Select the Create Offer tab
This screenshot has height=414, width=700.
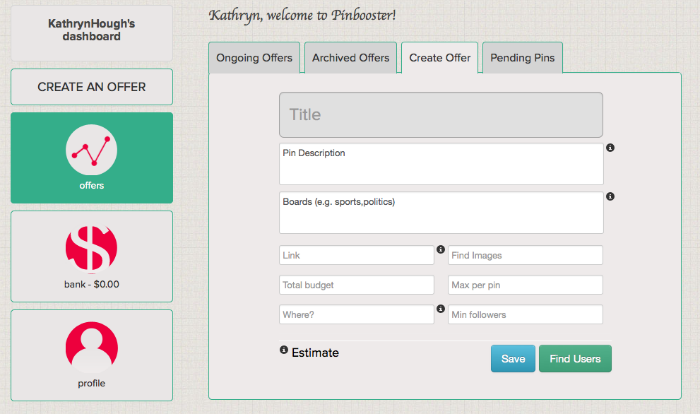click(440, 58)
